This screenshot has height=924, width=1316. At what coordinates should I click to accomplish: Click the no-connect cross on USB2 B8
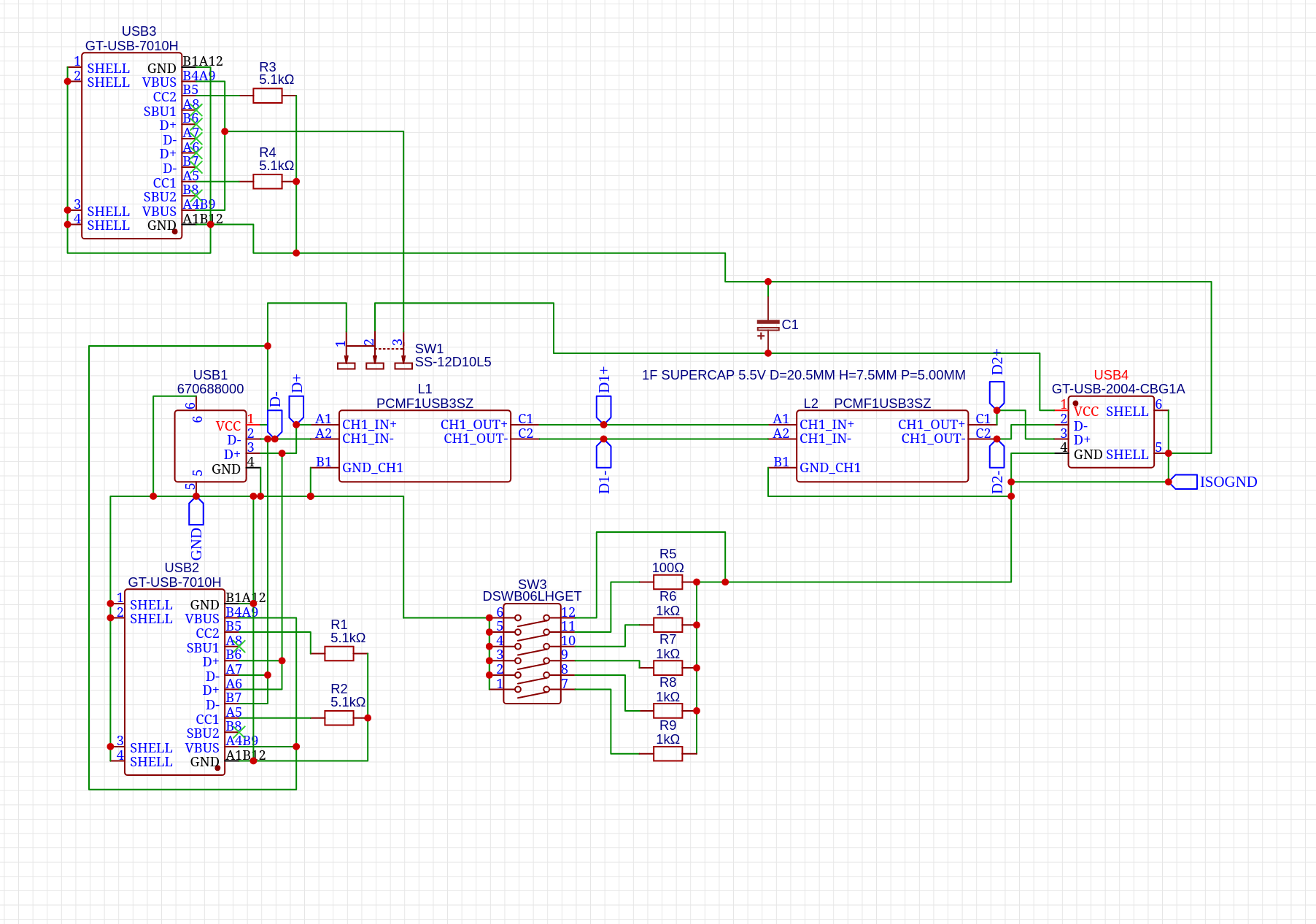pos(239,732)
